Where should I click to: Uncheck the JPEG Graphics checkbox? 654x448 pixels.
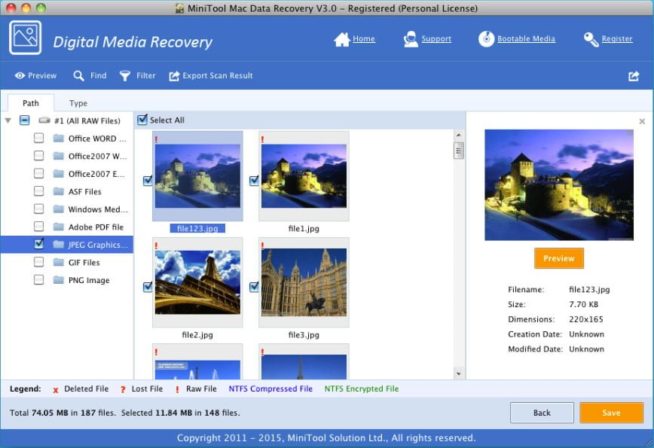(39, 244)
